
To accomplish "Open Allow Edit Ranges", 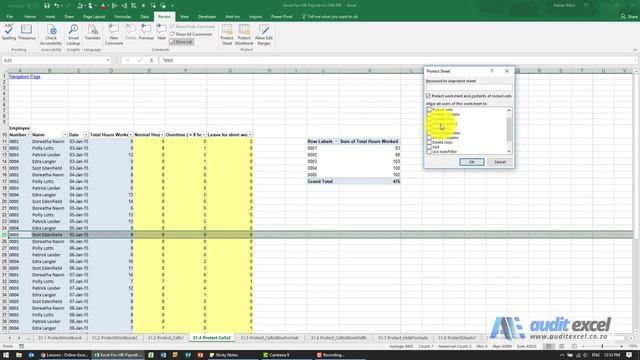I will click(264, 35).
